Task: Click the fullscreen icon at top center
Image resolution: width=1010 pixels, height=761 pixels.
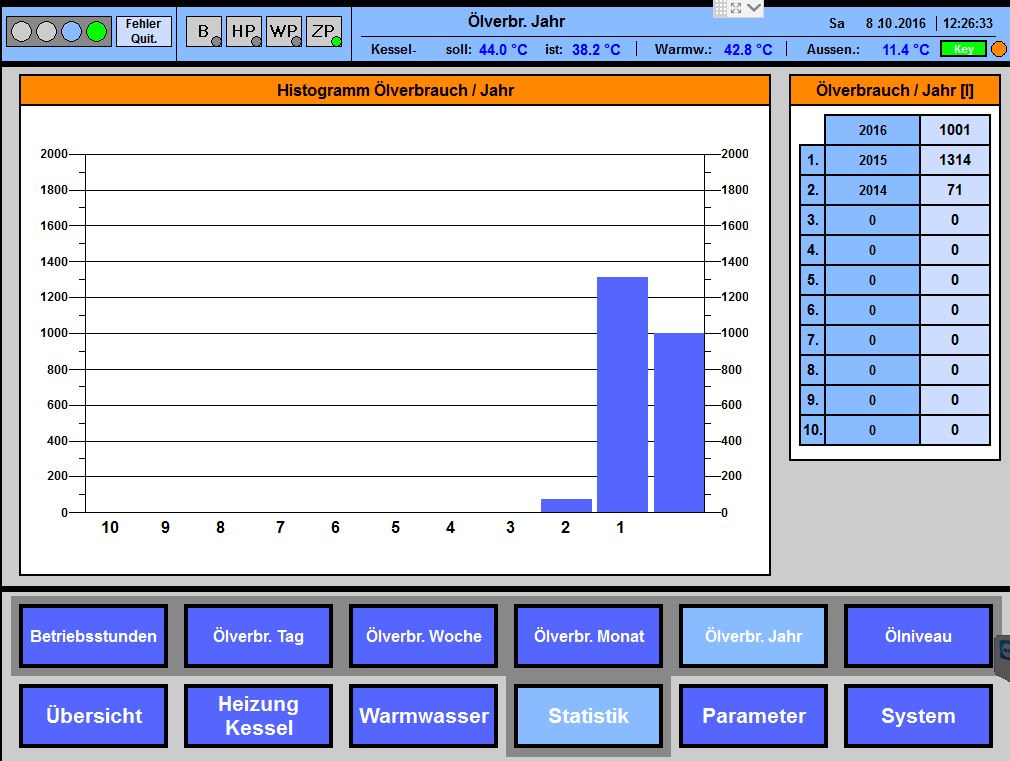Action: coord(736,8)
